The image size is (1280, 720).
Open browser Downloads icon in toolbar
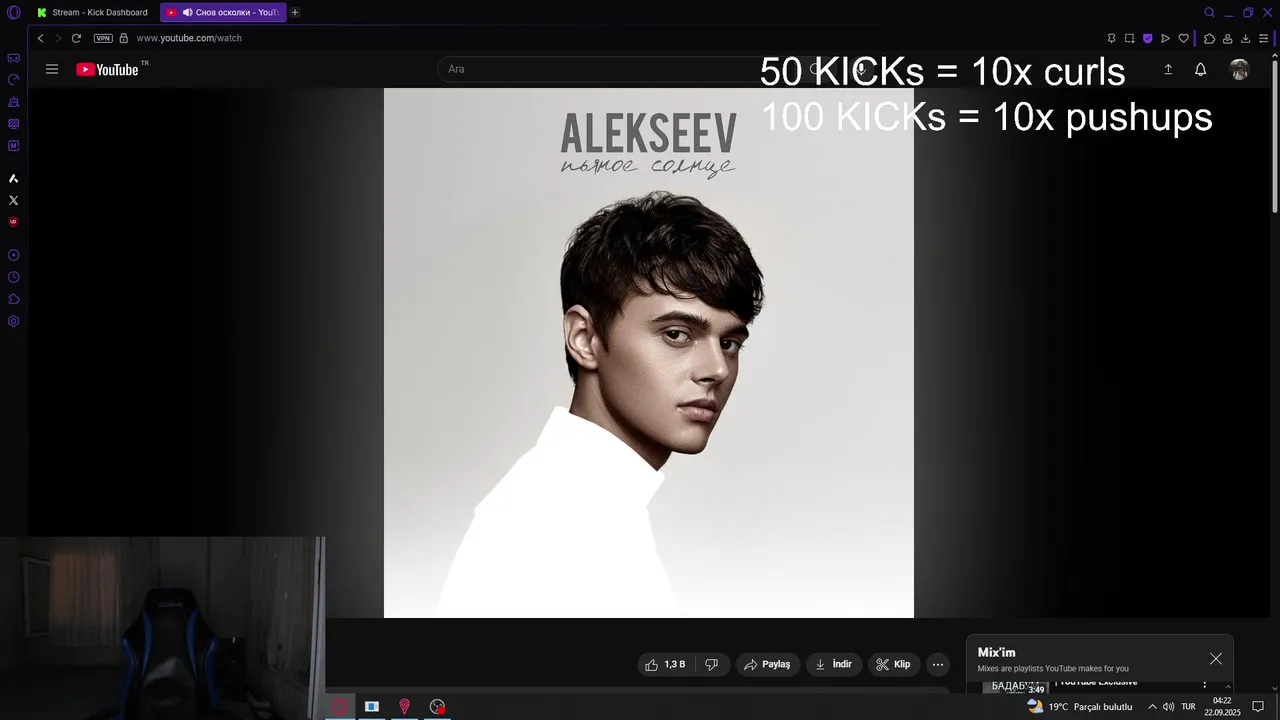1245,38
